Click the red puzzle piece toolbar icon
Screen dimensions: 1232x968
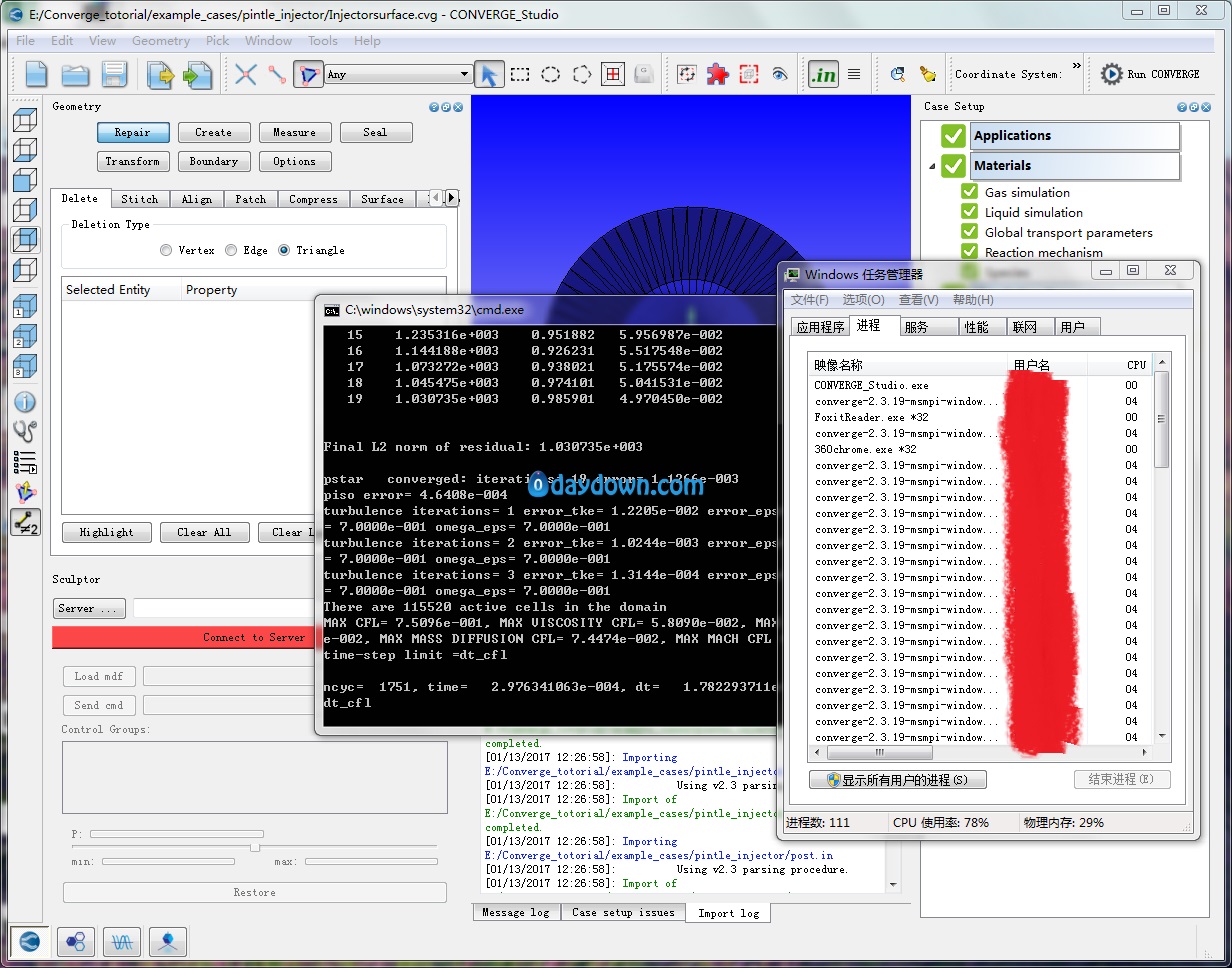point(717,74)
